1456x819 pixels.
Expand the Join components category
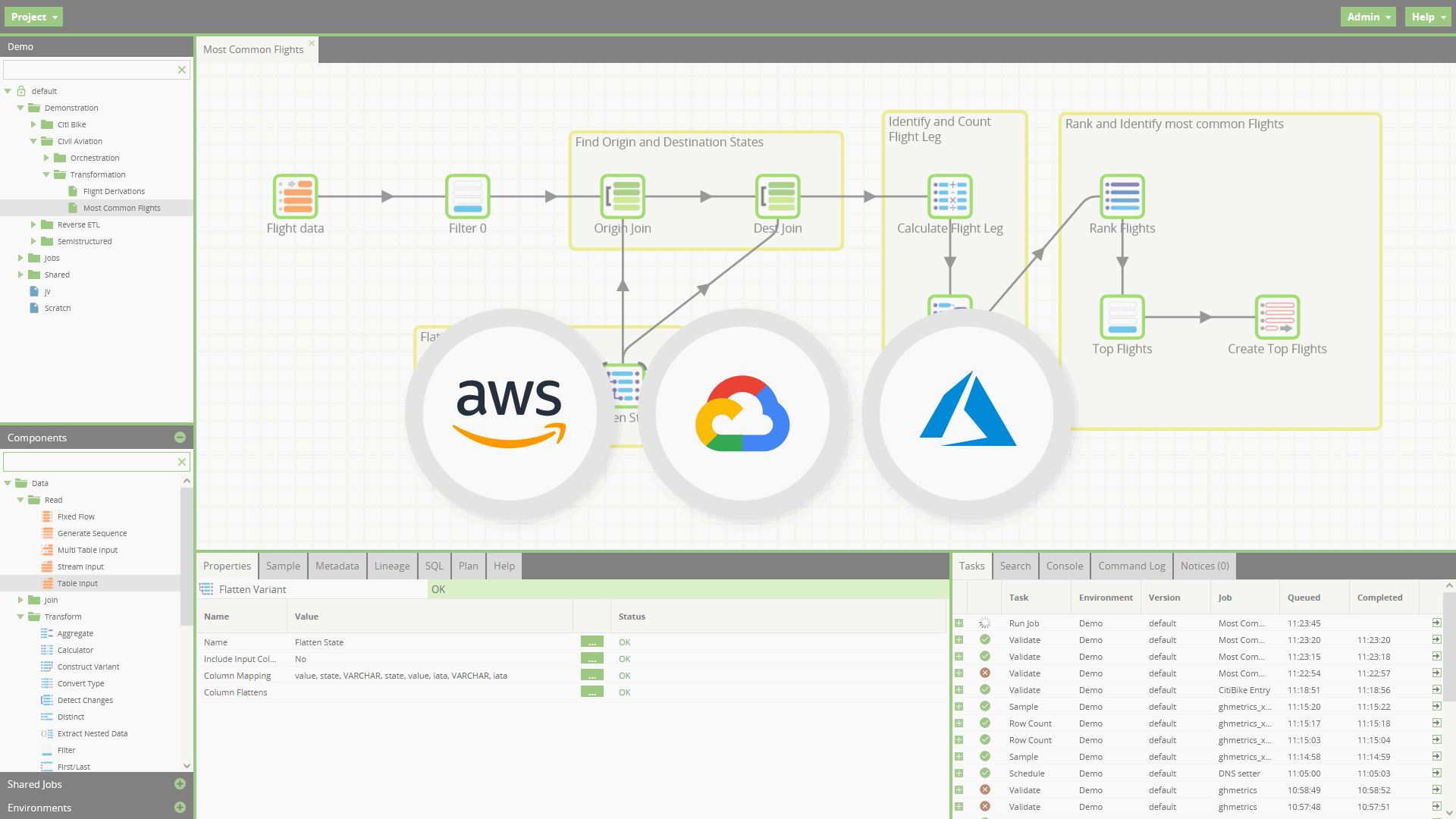click(20, 600)
